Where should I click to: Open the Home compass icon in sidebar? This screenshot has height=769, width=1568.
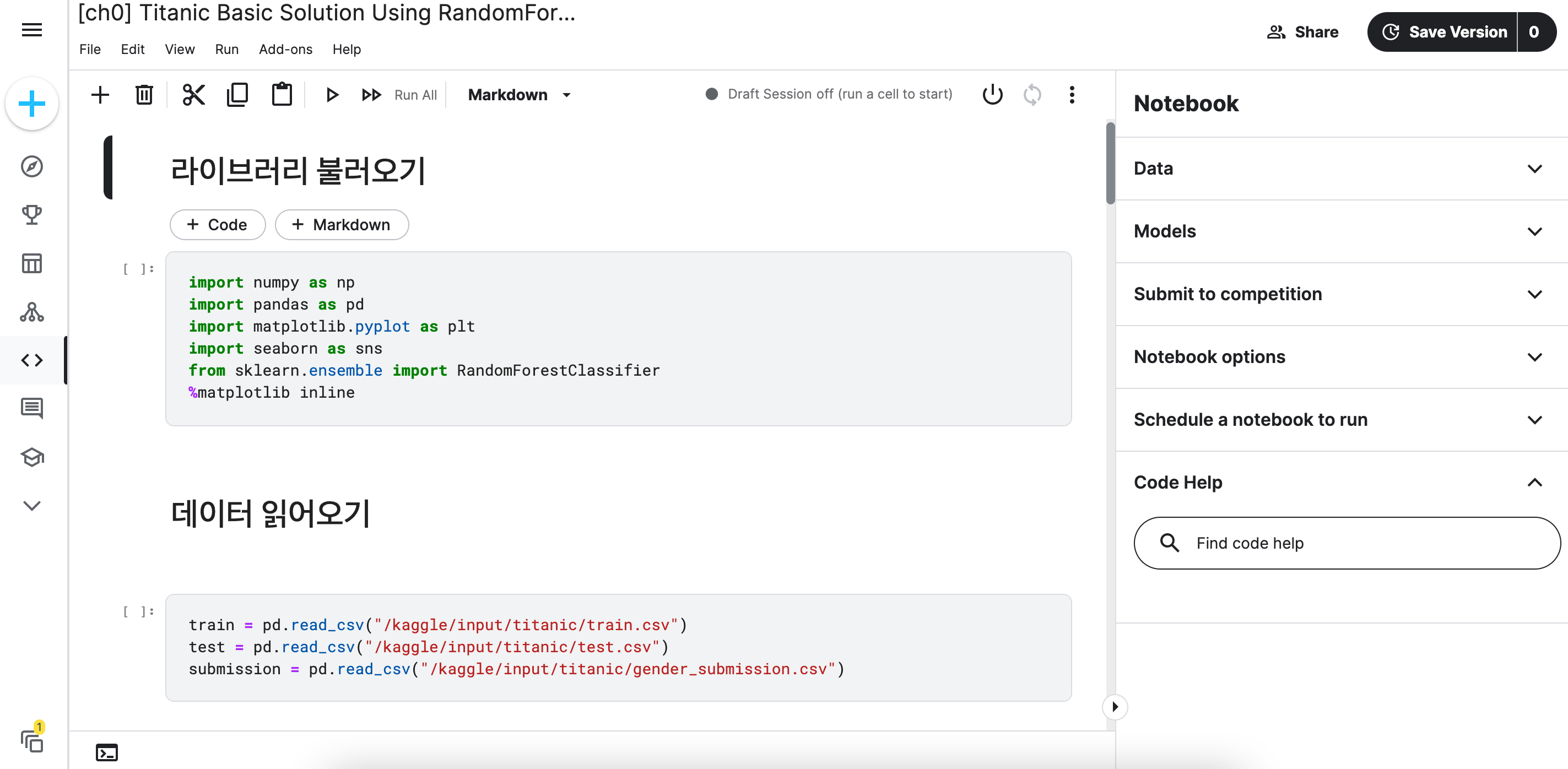(x=31, y=167)
